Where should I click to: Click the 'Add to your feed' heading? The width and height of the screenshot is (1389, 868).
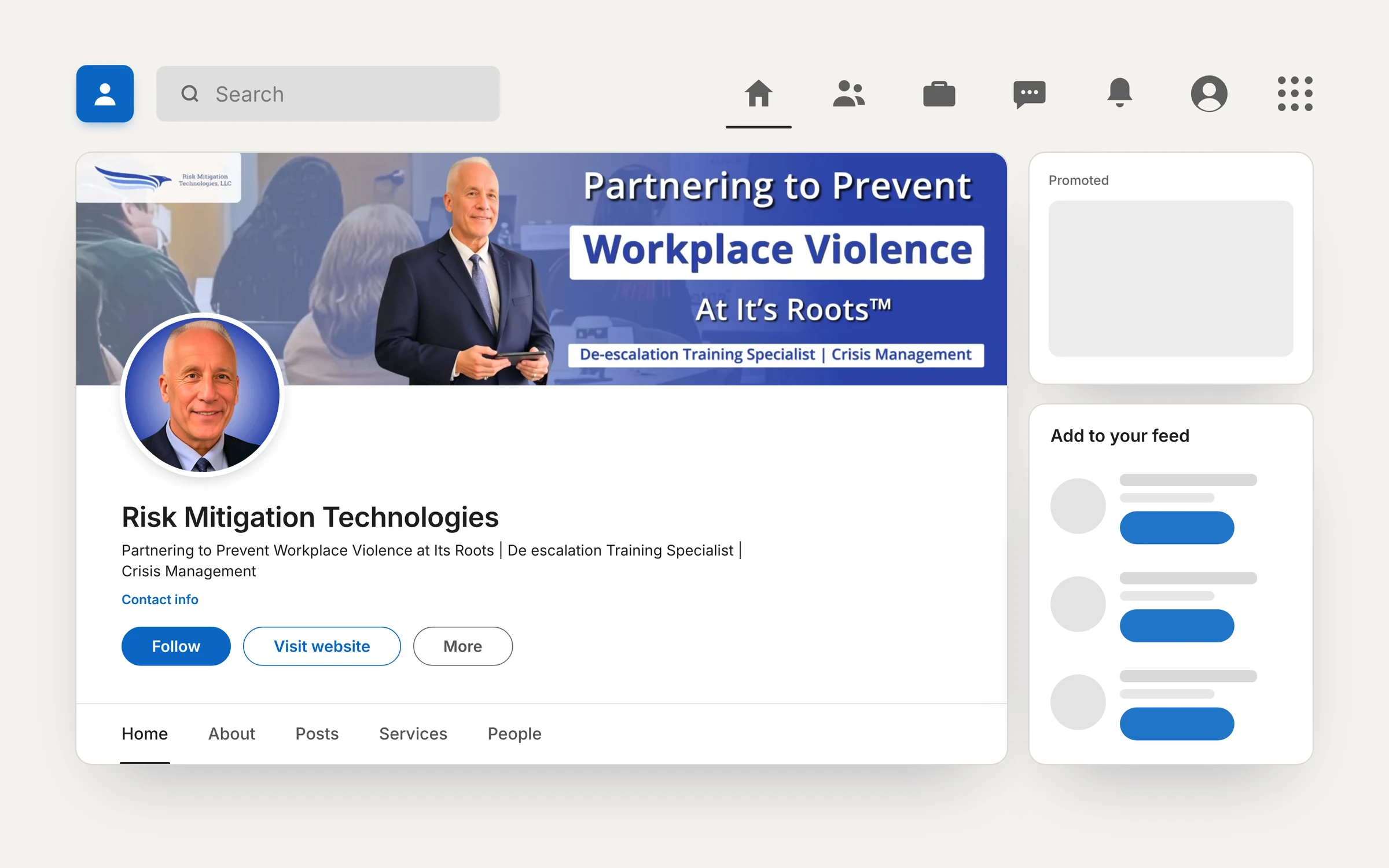(x=1120, y=436)
